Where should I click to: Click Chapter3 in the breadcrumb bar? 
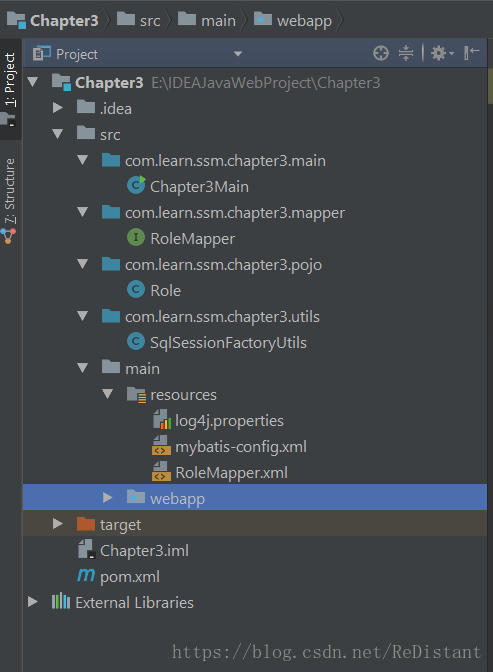pyautogui.click(x=54, y=20)
